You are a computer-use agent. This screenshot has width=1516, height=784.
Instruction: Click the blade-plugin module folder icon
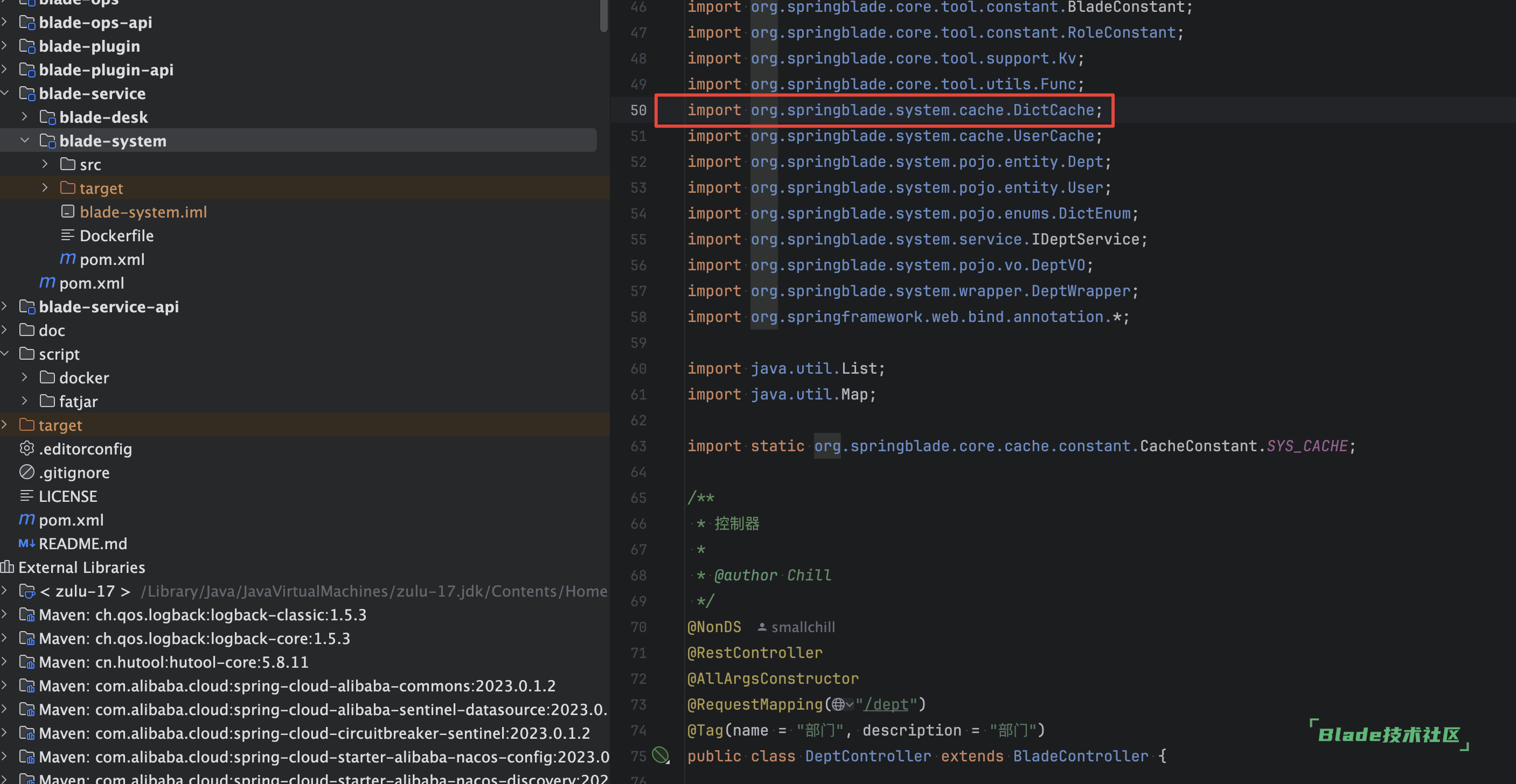27,46
